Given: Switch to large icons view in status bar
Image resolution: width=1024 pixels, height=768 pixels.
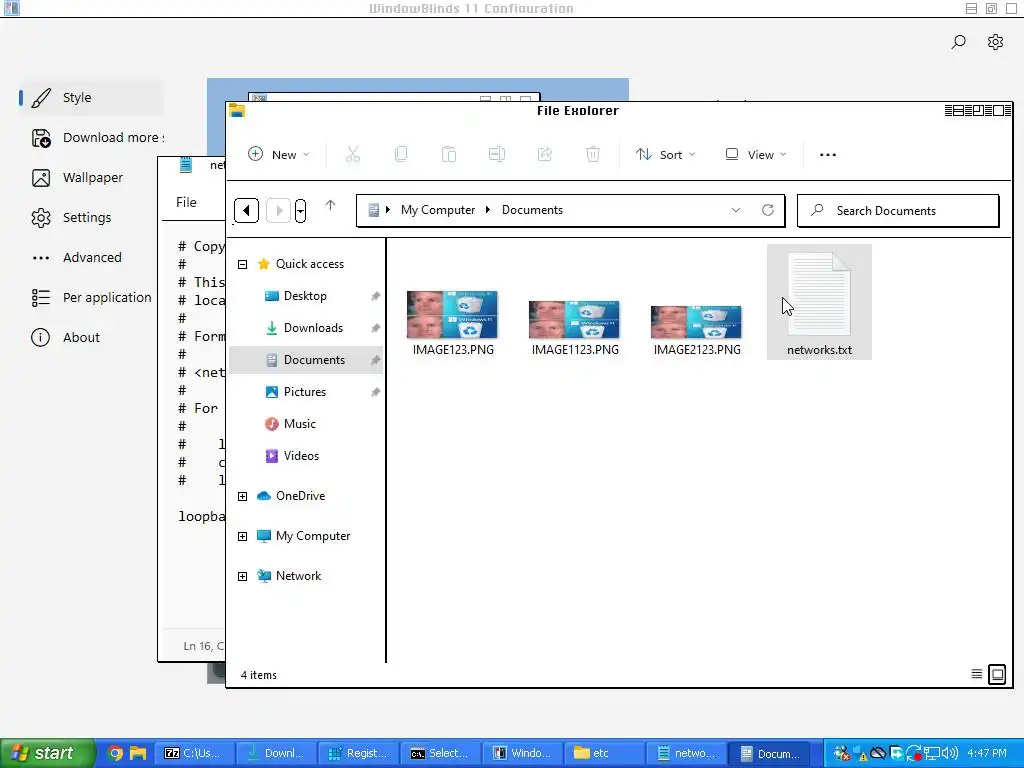Looking at the screenshot, I should coord(997,674).
